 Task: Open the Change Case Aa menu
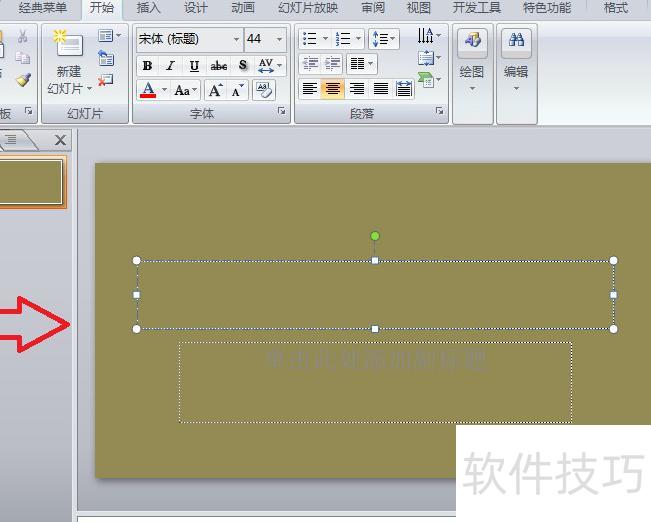point(186,90)
